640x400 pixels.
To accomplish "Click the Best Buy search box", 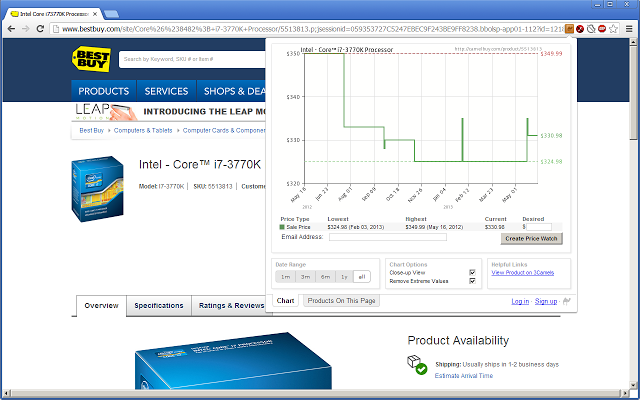I will pyautogui.click(x=192, y=60).
